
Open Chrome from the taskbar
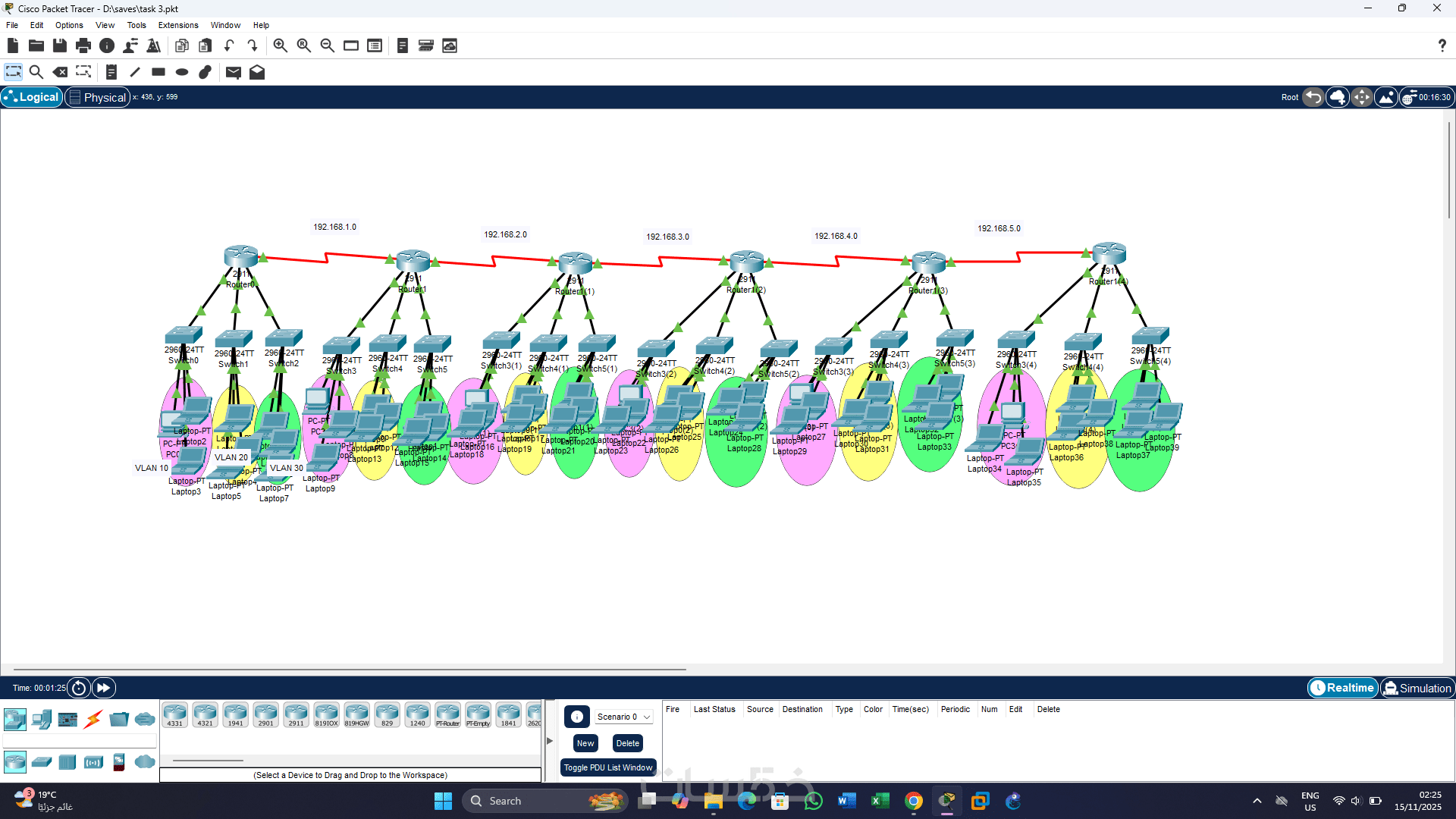pos(913,801)
